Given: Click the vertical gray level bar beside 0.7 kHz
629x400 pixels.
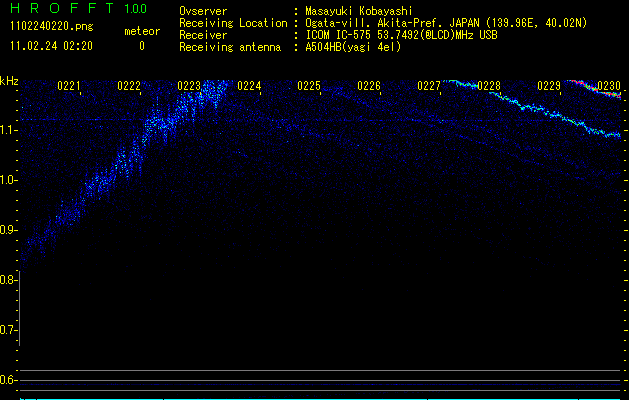Looking at the screenshot, I should tap(19, 309).
